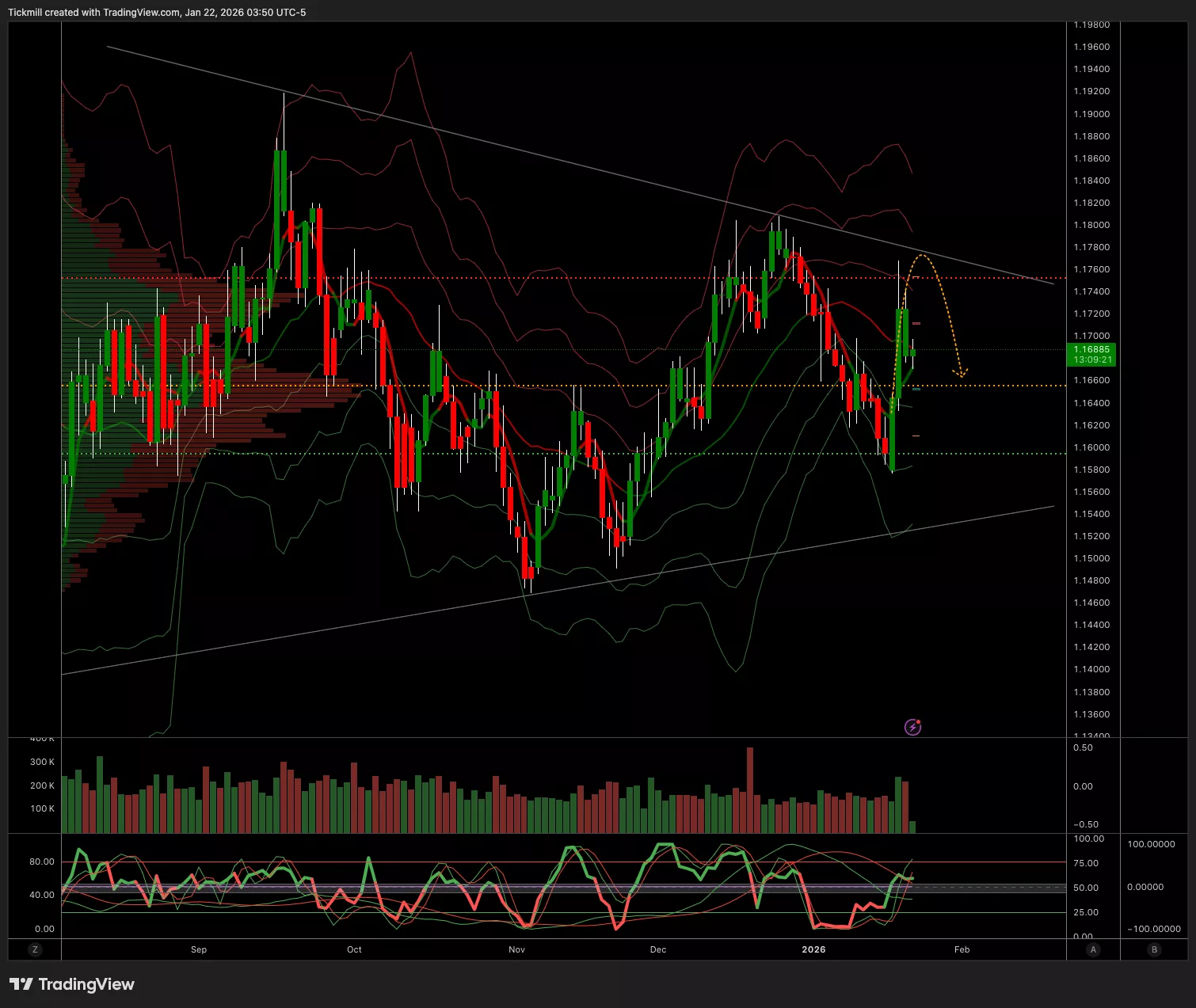Screen dimensions: 1196x1008
Task: Click the tallest red volume bar
Action: coord(750,790)
